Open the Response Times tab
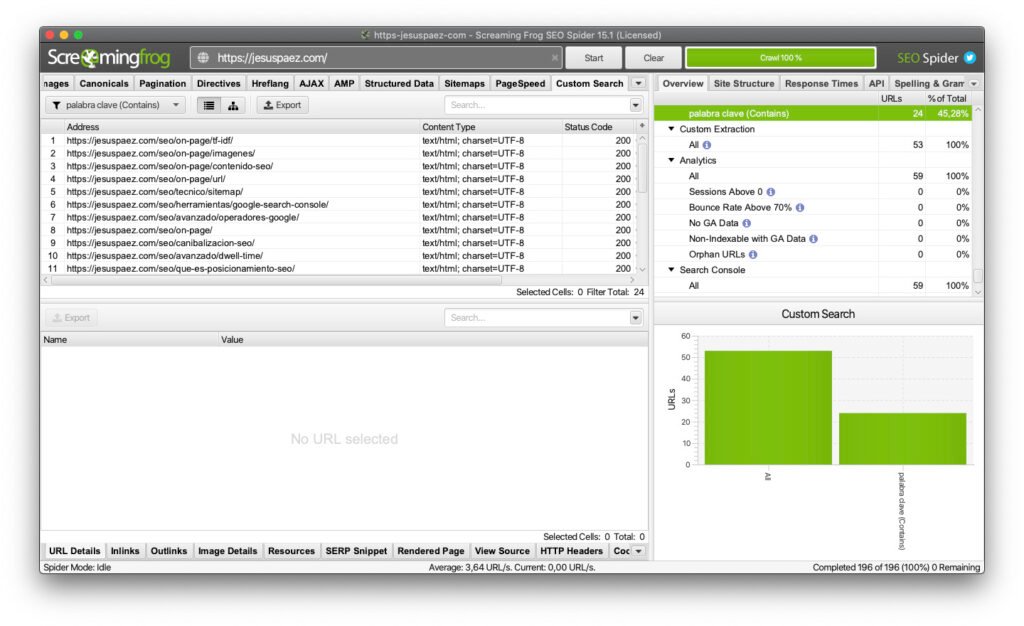 tap(822, 84)
